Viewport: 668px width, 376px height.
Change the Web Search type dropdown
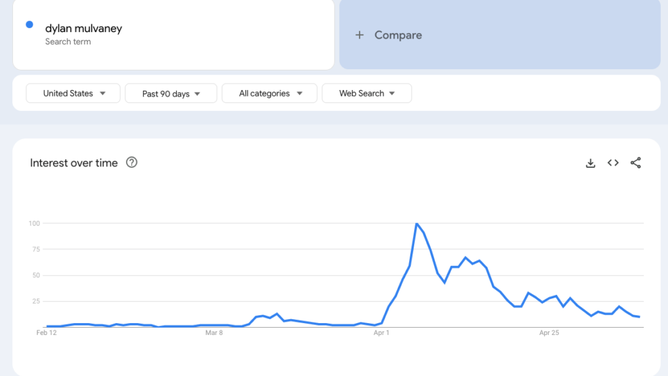click(x=367, y=93)
